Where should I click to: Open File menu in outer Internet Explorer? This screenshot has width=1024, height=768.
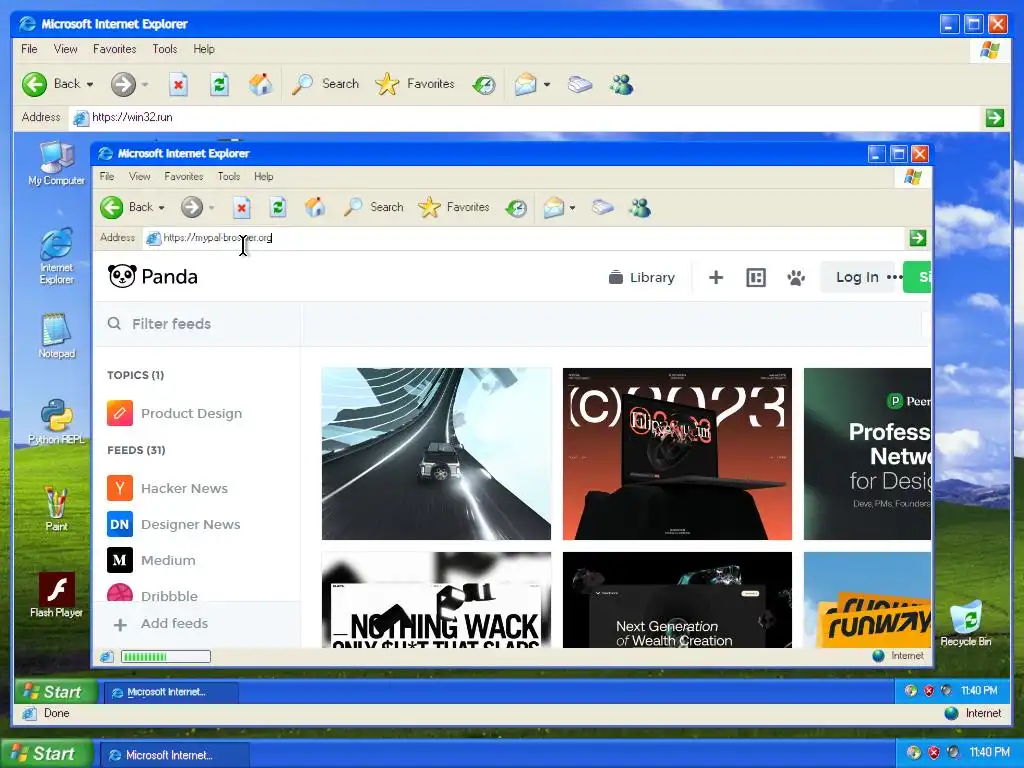coord(29,49)
